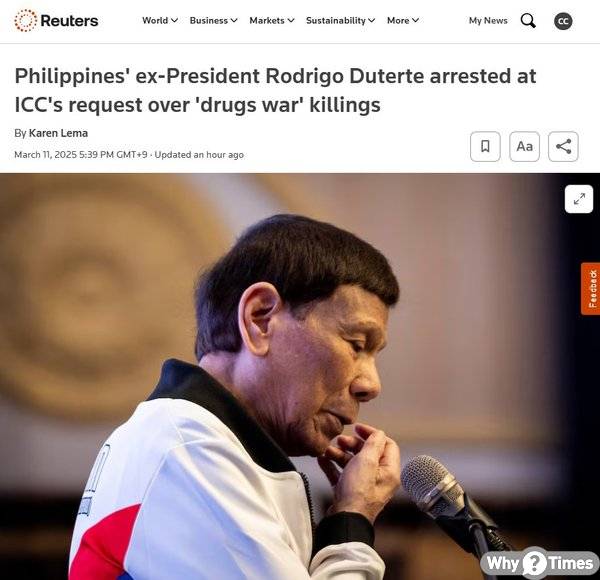The height and width of the screenshot is (580, 600).
Task: Click the Reuters wordmark text
Action: pyautogui.click(x=69, y=21)
